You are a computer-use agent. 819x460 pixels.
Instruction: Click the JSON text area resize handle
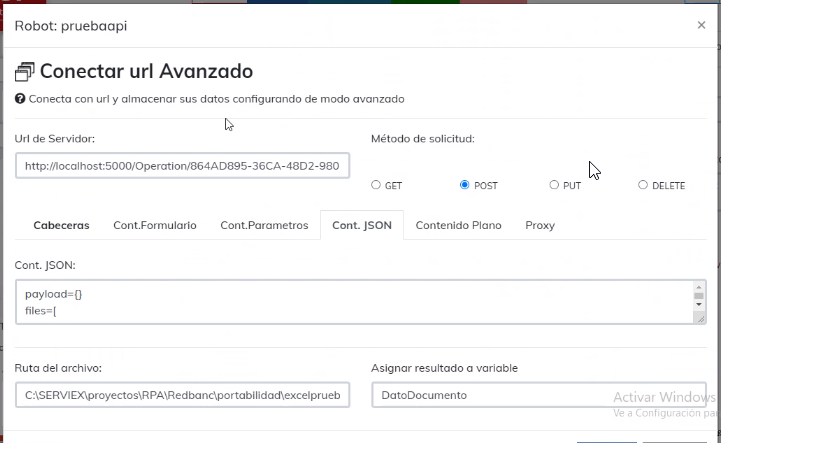tap(699, 317)
